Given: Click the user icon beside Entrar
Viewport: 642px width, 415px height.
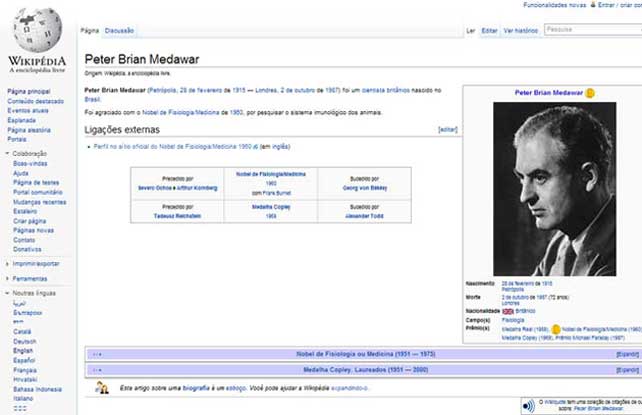Looking at the screenshot, I should click(x=592, y=5).
